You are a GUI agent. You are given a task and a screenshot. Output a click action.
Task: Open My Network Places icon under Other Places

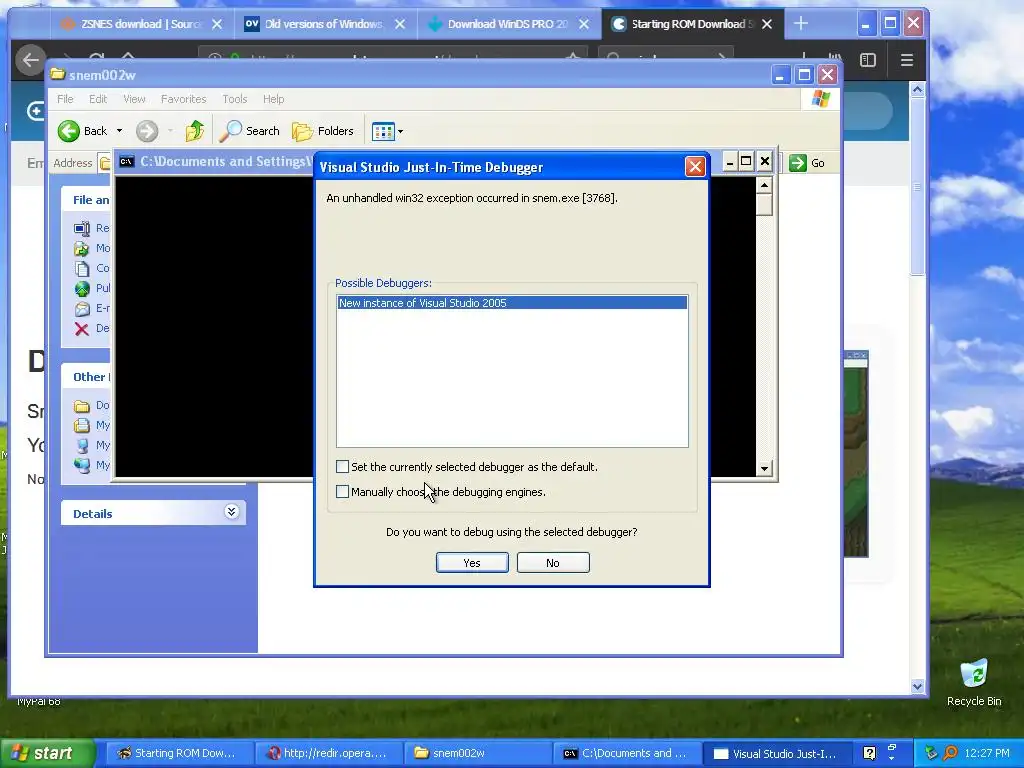82,466
